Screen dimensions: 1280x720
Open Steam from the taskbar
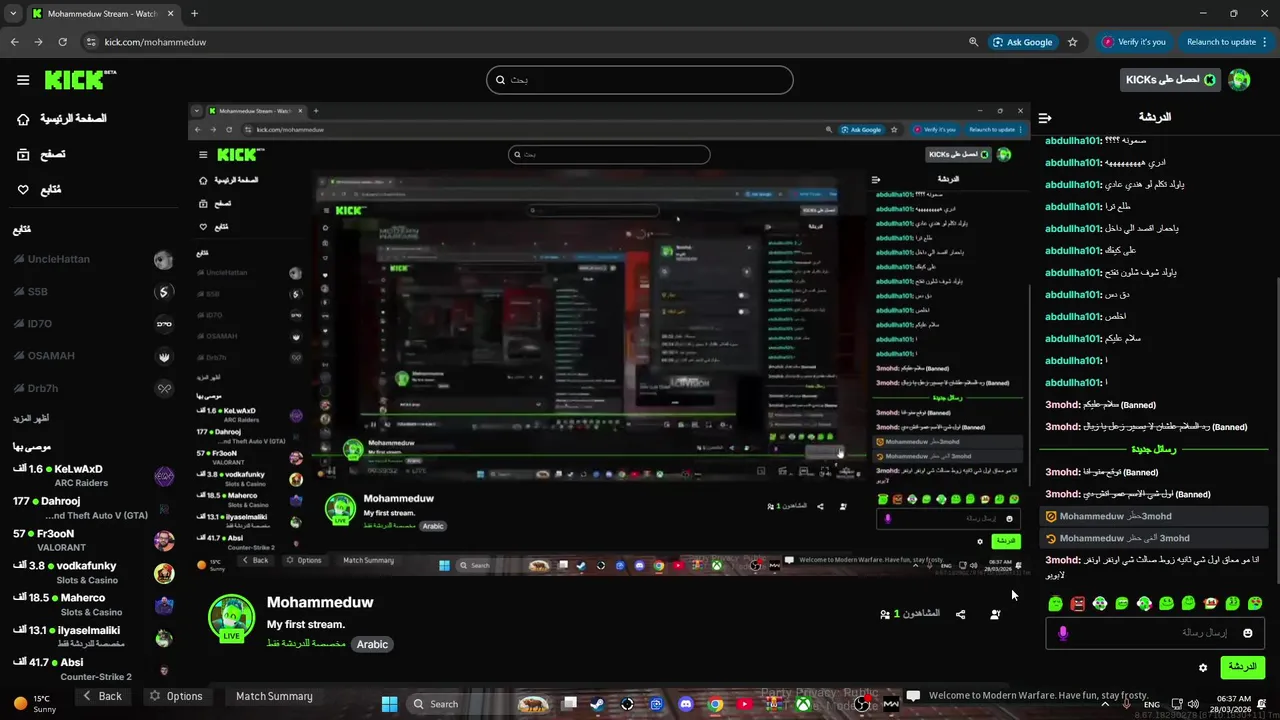coord(596,704)
